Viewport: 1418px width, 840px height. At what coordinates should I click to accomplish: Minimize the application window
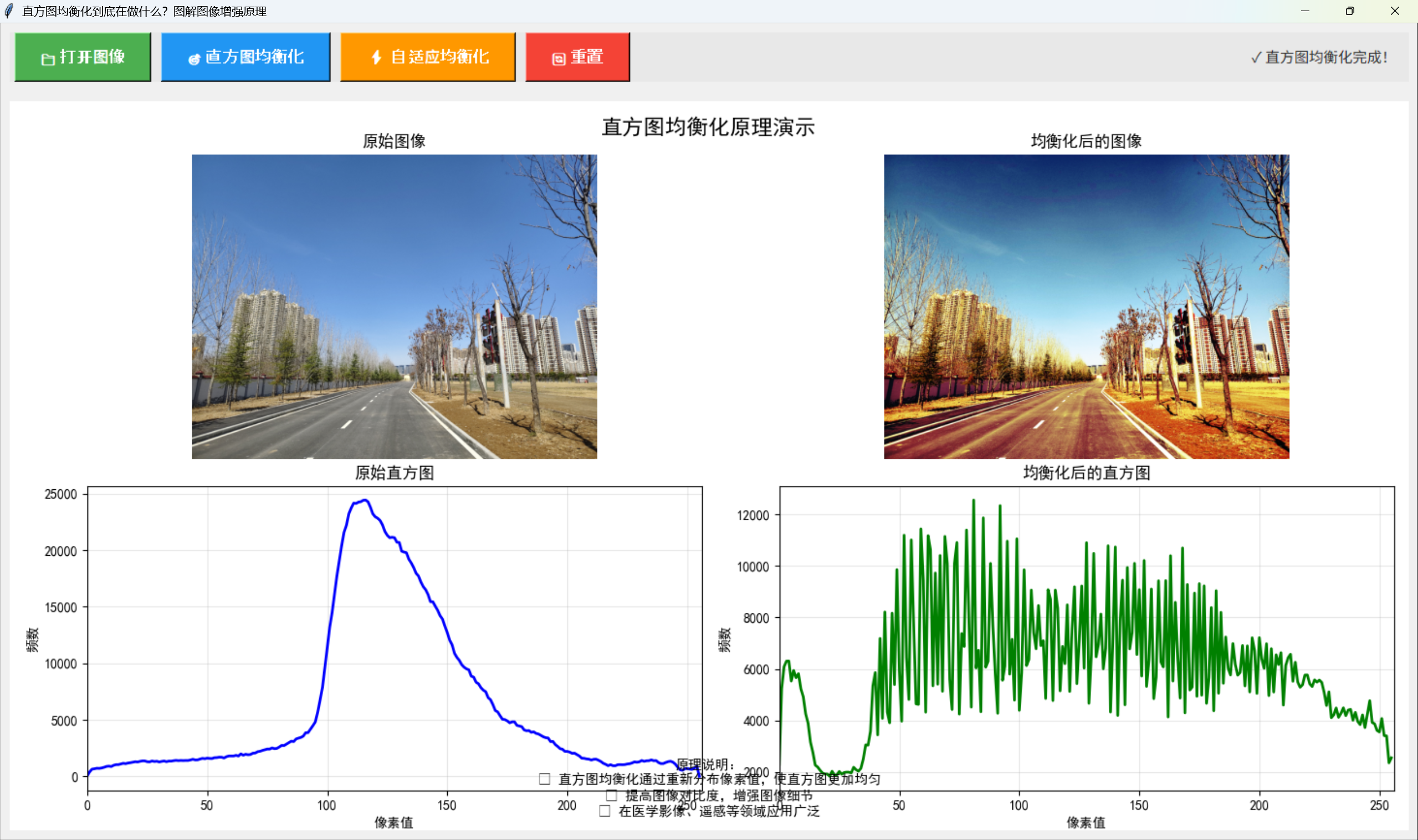click(1305, 11)
